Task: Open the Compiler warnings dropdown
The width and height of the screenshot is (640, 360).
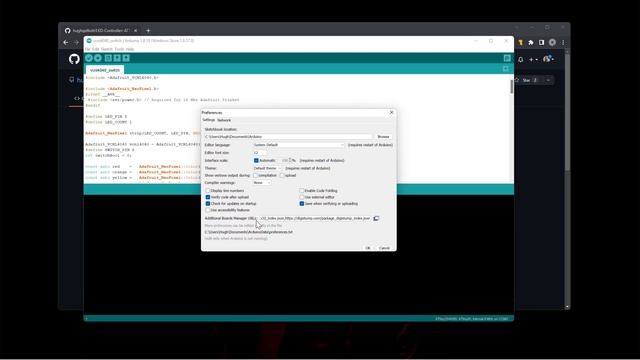Action: 262,183
